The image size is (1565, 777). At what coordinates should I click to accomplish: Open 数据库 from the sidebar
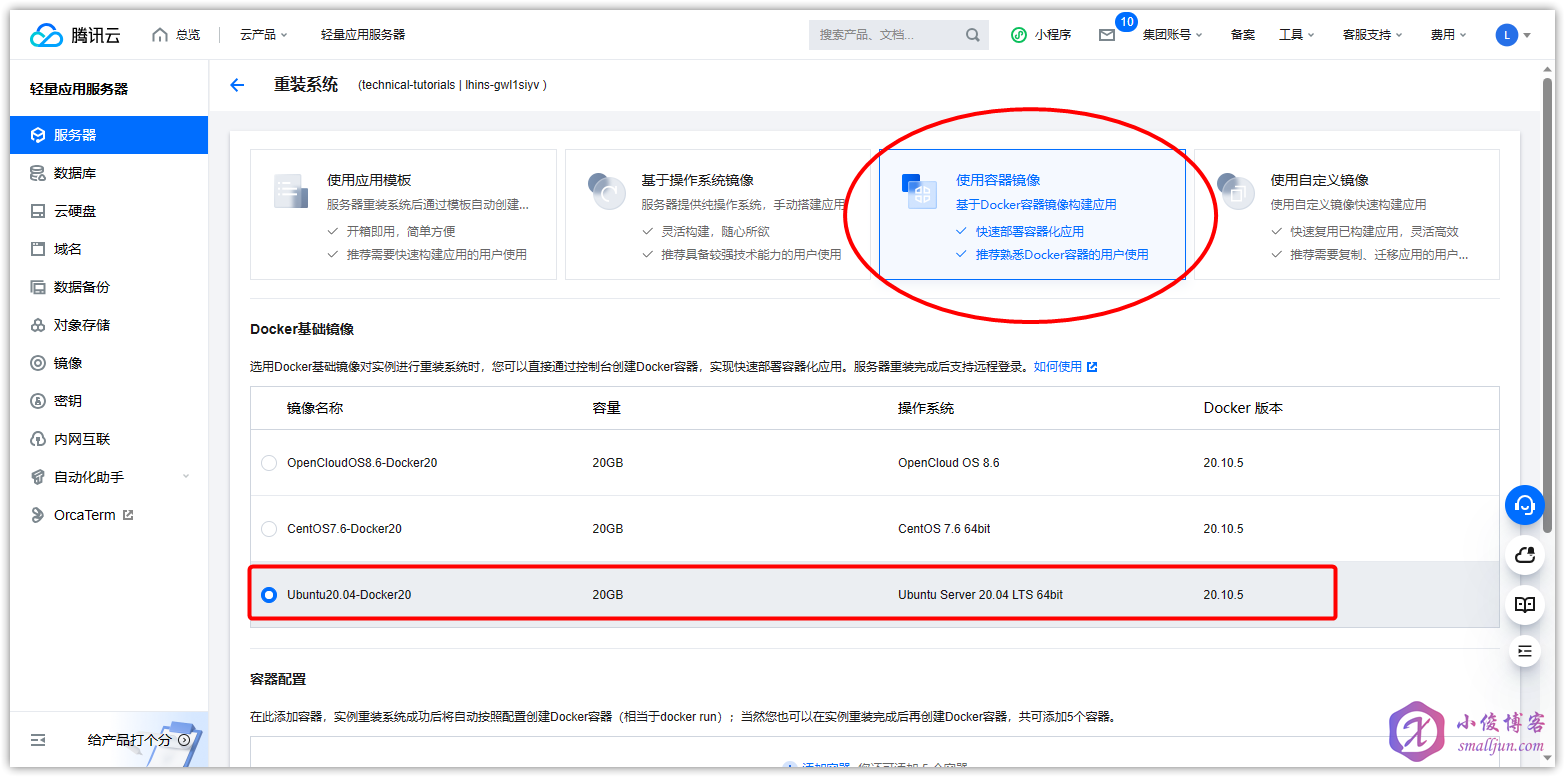pos(109,173)
